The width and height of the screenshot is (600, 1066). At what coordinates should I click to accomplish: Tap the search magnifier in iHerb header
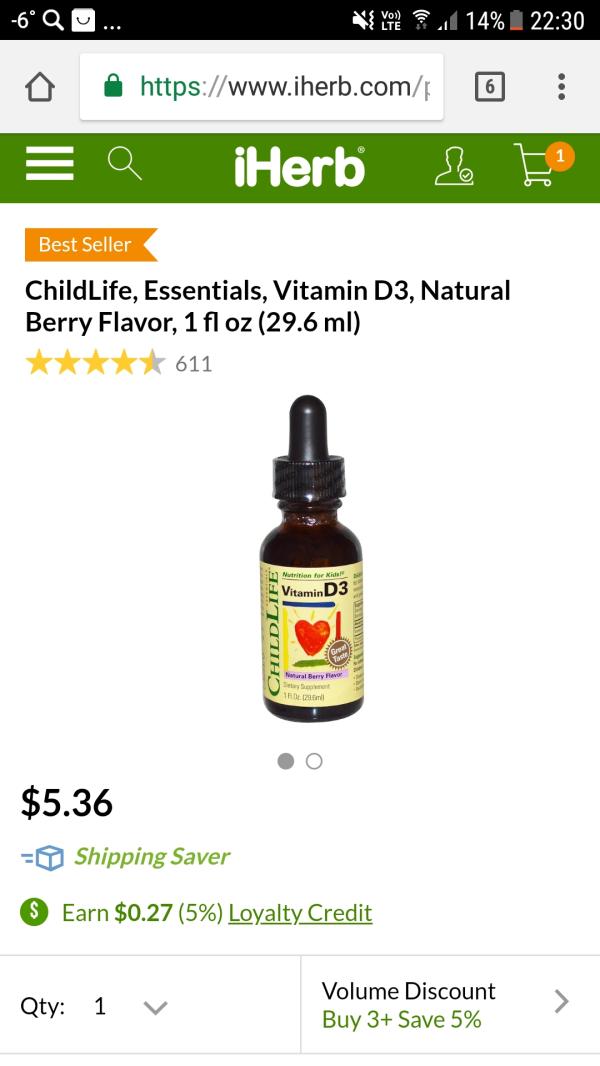125,164
